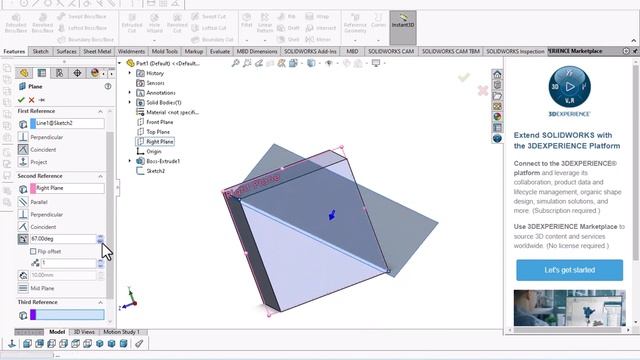The height and width of the screenshot is (360, 640).
Task: Expand the Annotations tree node
Action: (130, 93)
